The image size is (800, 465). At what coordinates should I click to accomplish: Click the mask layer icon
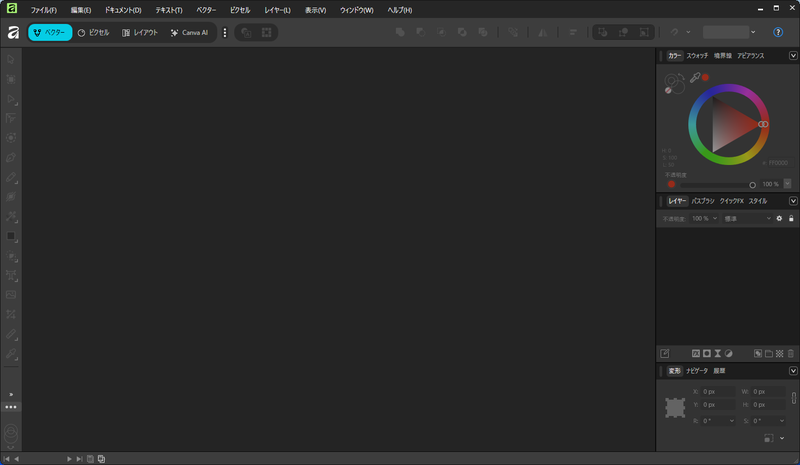tap(707, 353)
